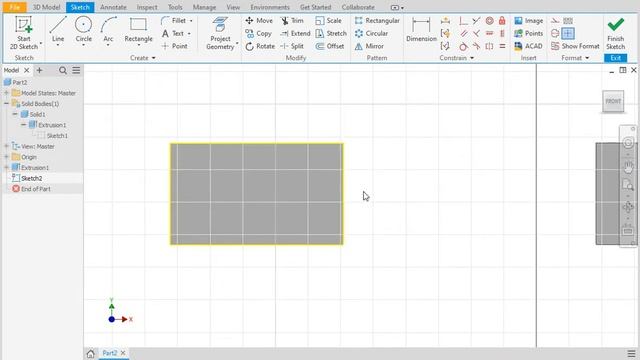Select the Rectangle sketch tool
640x360 pixels.
click(x=138, y=30)
